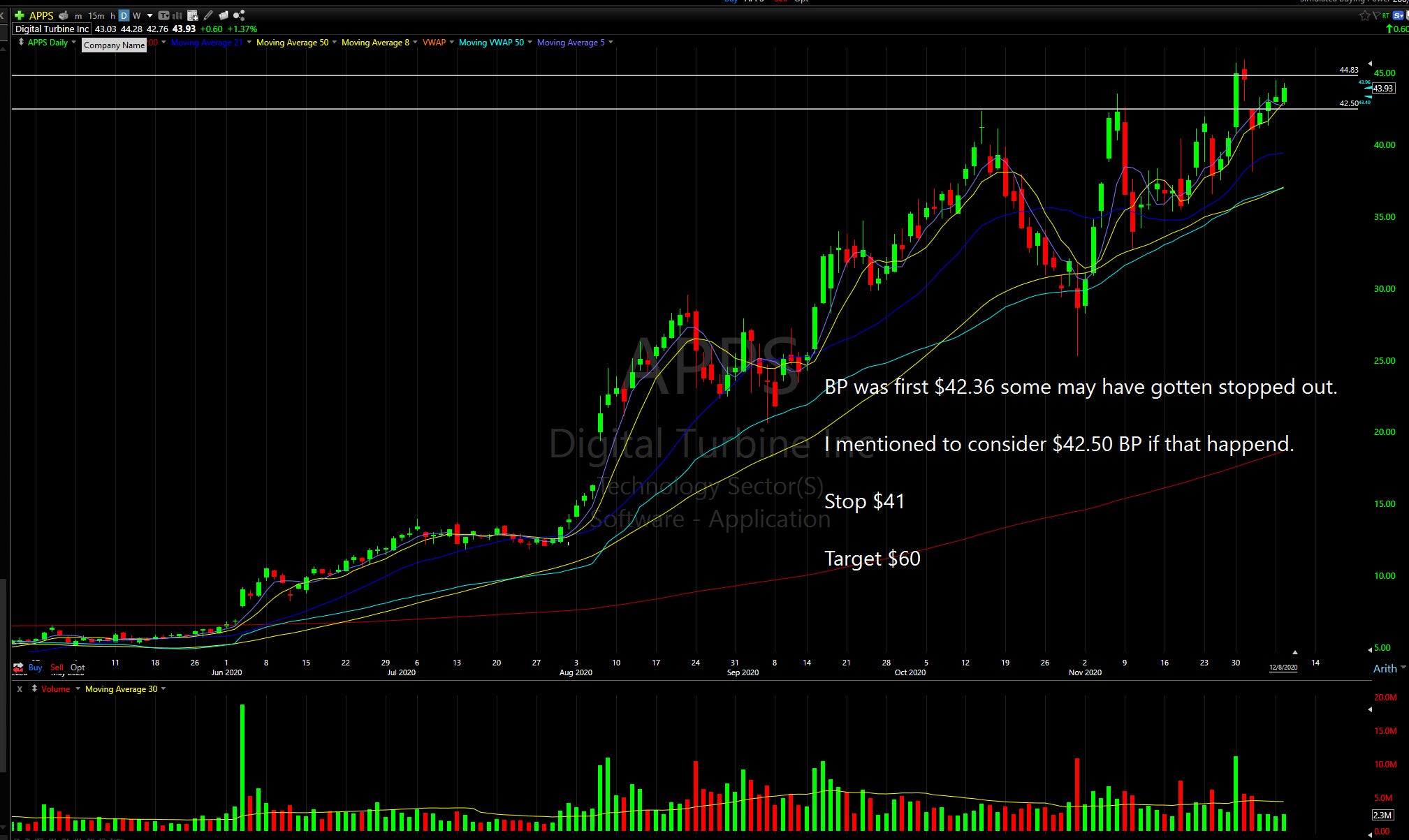Click the Digital Turbine Inc company label
Image resolution: width=1409 pixels, height=840 pixels.
coord(52,29)
